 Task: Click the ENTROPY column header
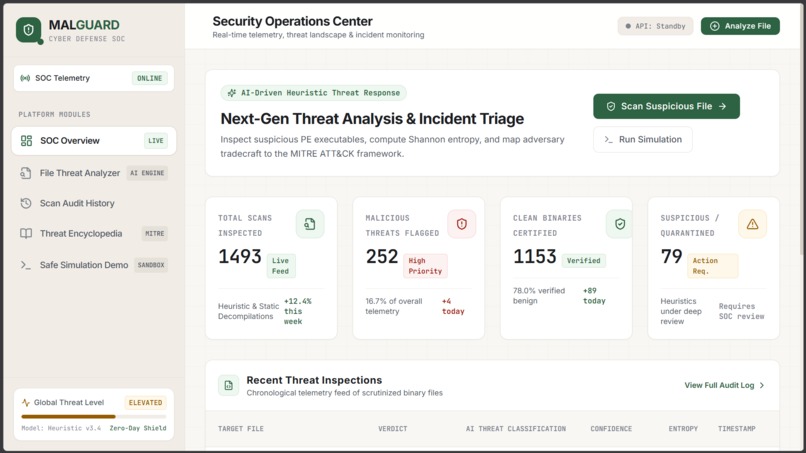pyautogui.click(x=683, y=428)
